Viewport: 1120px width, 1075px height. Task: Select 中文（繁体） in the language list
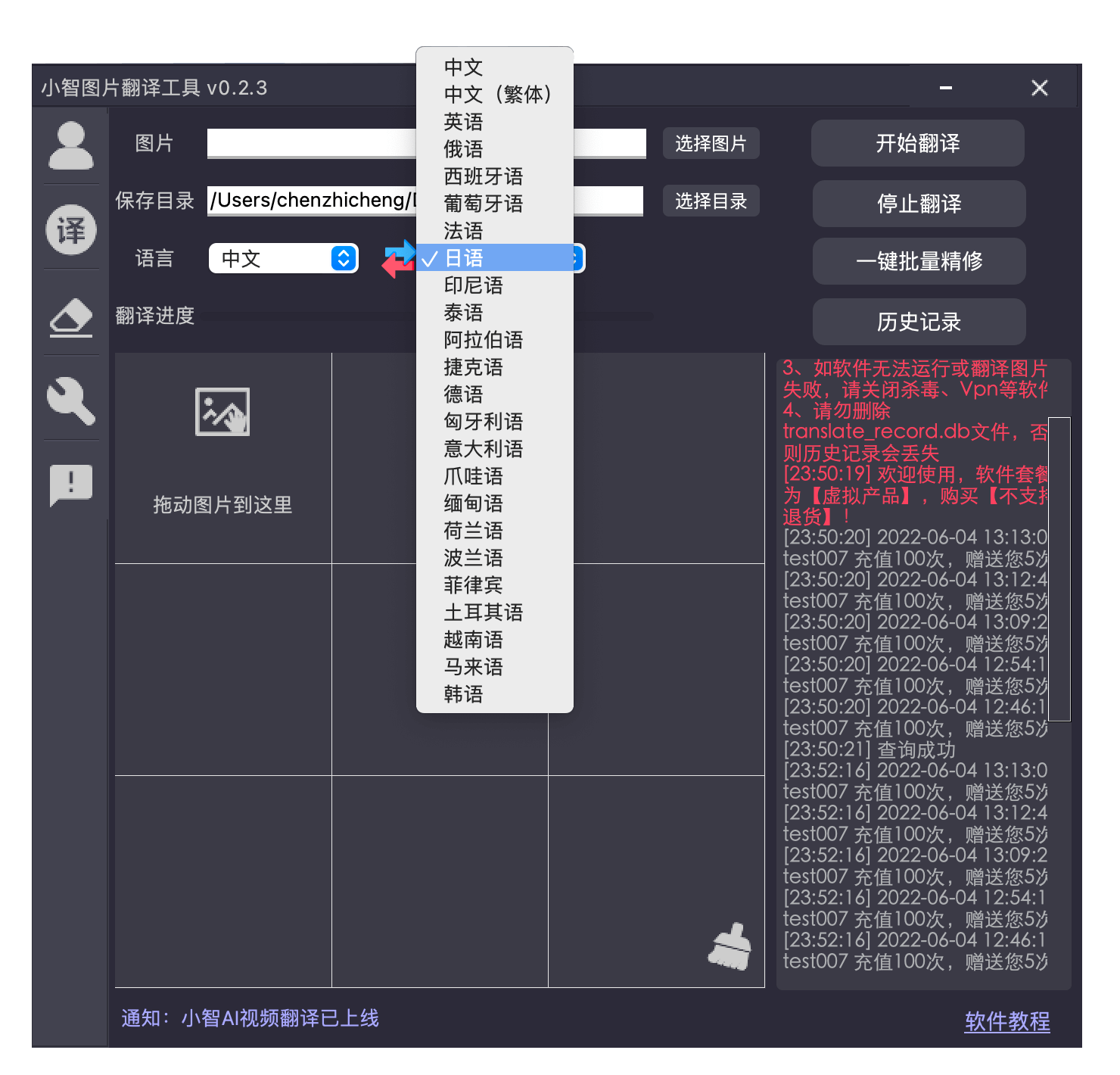point(495,95)
